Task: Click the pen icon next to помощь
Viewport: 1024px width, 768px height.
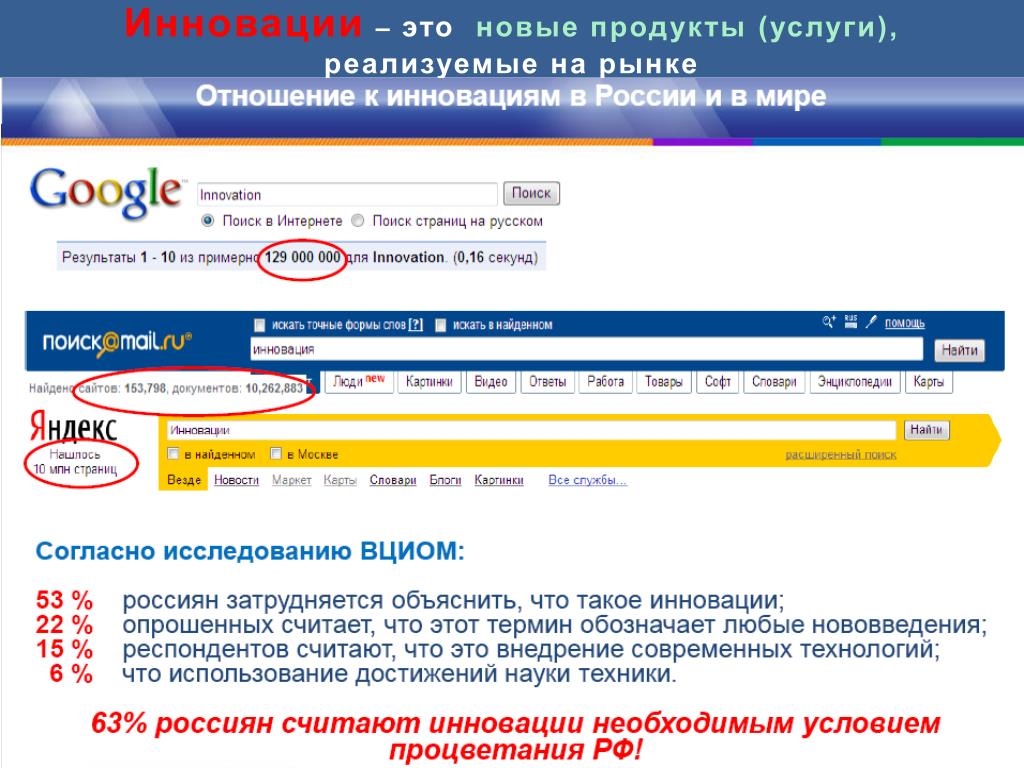Action: tap(871, 322)
